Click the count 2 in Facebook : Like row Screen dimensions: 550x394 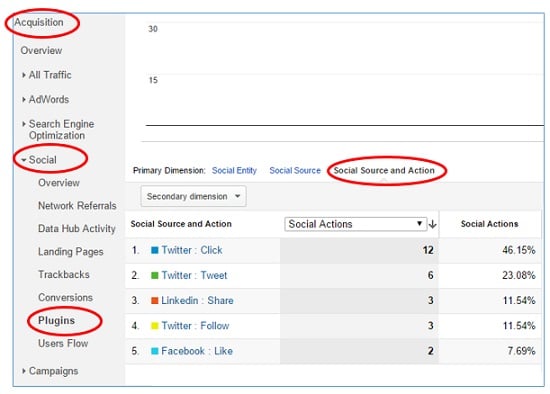pyautogui.click(x=430, y=351)
